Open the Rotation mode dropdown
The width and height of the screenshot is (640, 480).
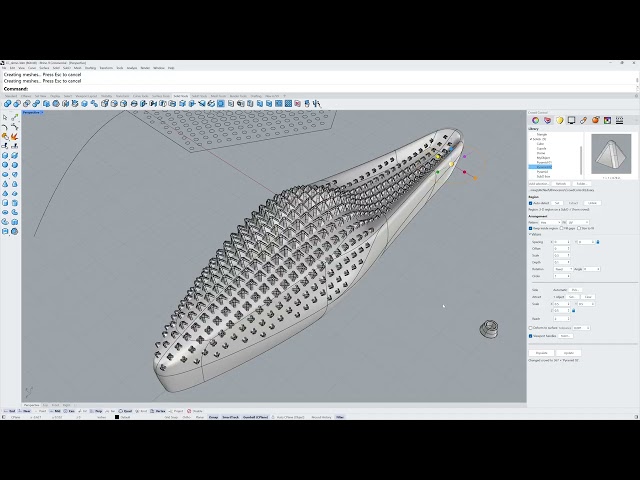(563, 269)
